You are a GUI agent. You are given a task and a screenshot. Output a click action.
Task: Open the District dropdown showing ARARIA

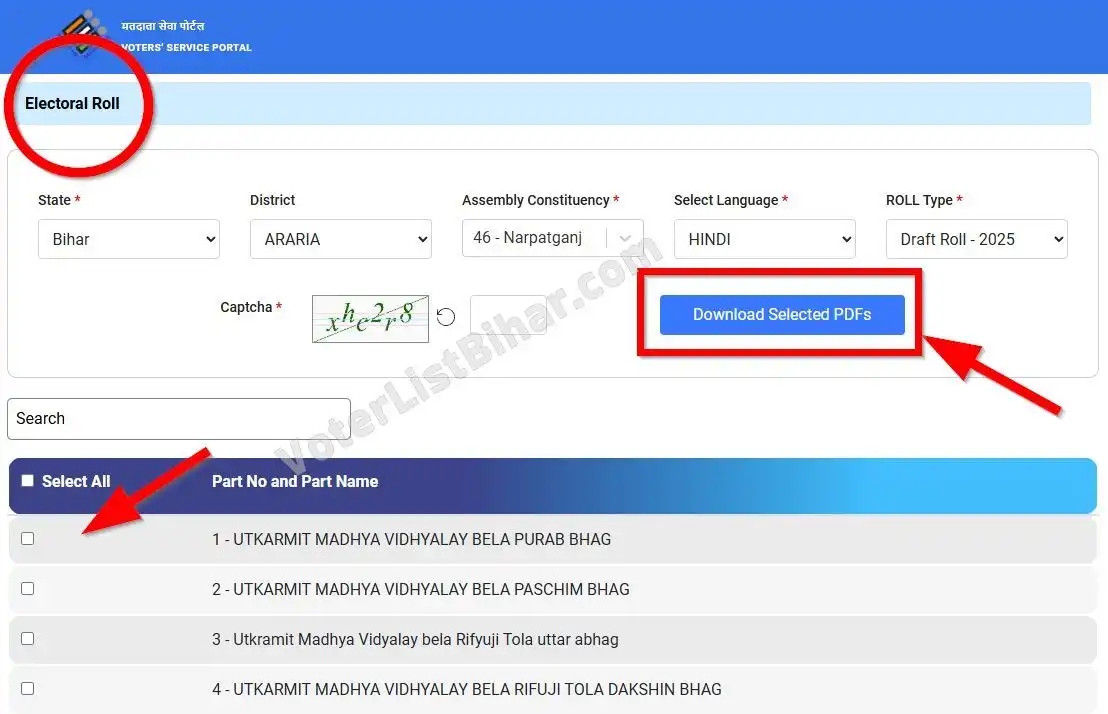coord(340,239)
